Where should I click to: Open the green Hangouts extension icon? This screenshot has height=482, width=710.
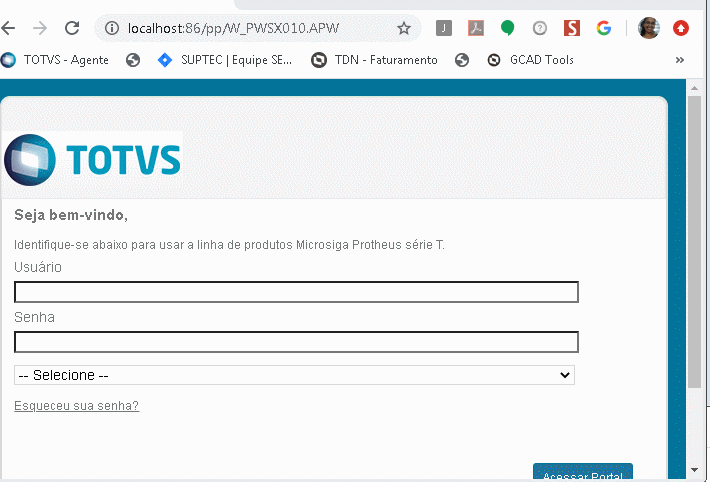pos(508,28)
